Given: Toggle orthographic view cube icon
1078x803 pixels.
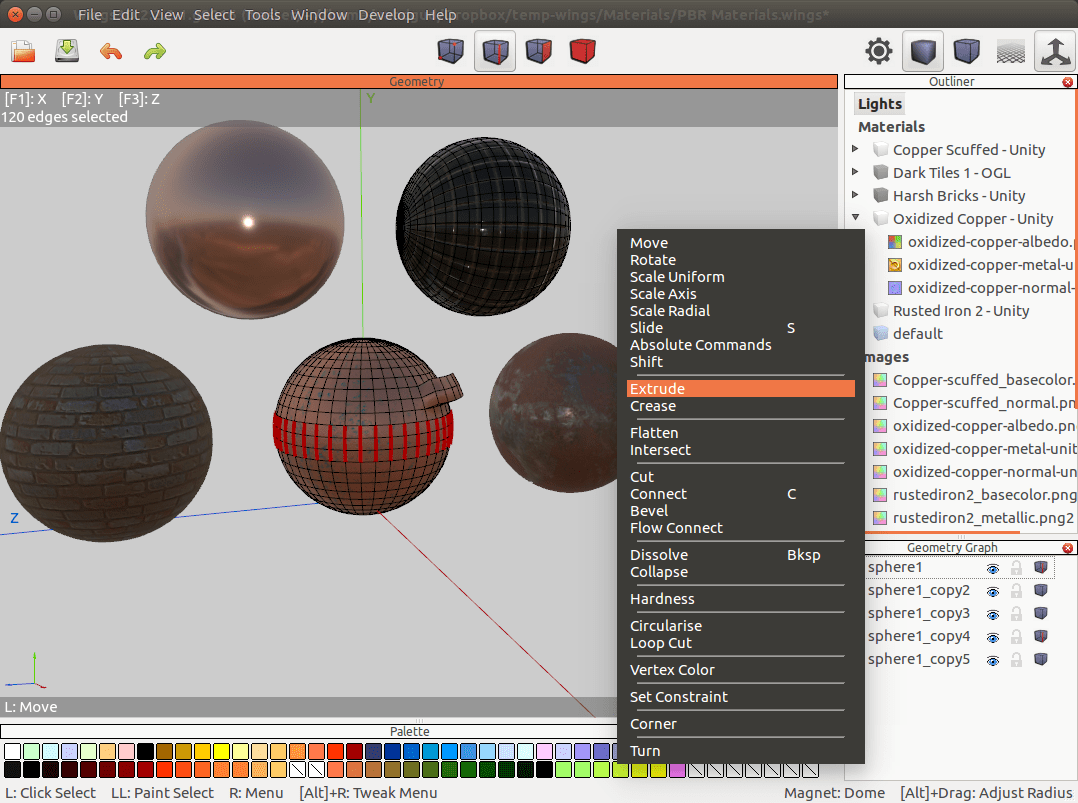Looking at the screenshot, I should [967, 51].
